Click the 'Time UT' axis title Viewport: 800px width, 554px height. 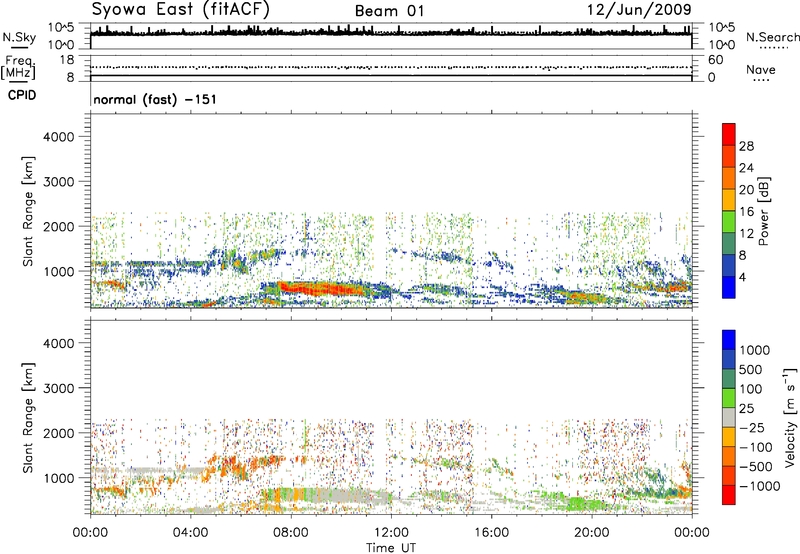391,548
